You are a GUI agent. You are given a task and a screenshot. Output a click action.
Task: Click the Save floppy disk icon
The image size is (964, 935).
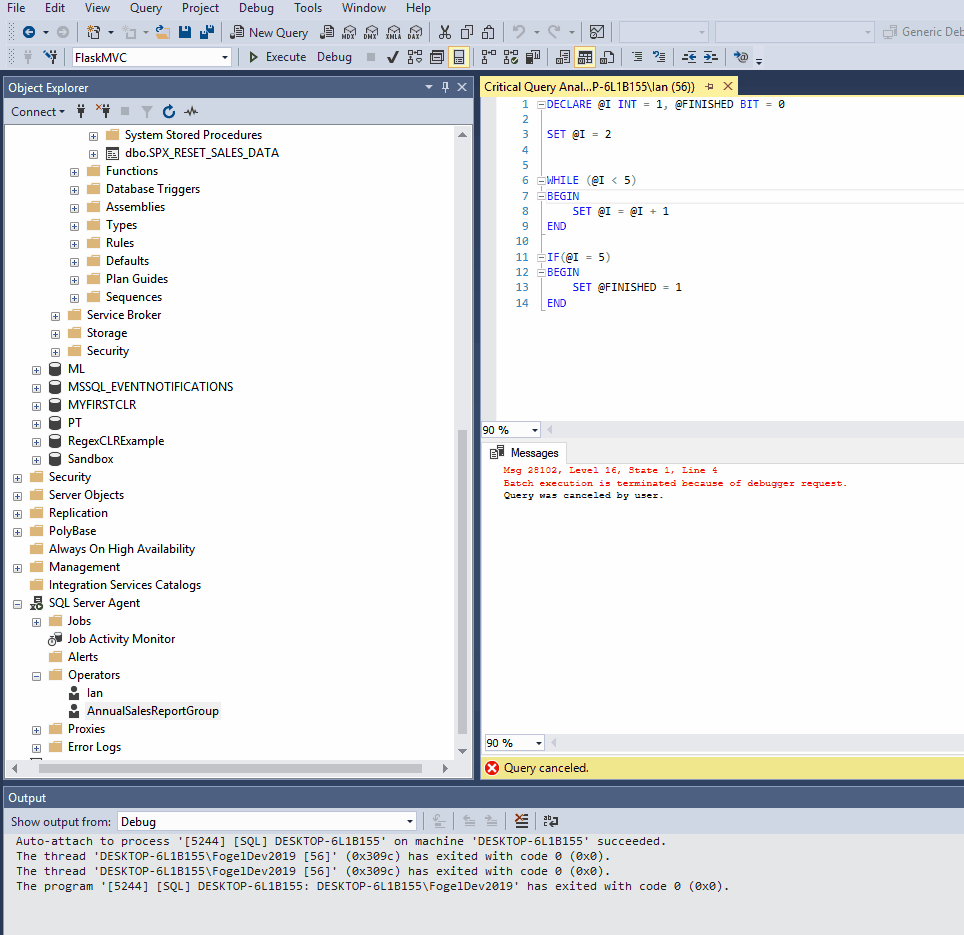[184, 32]
